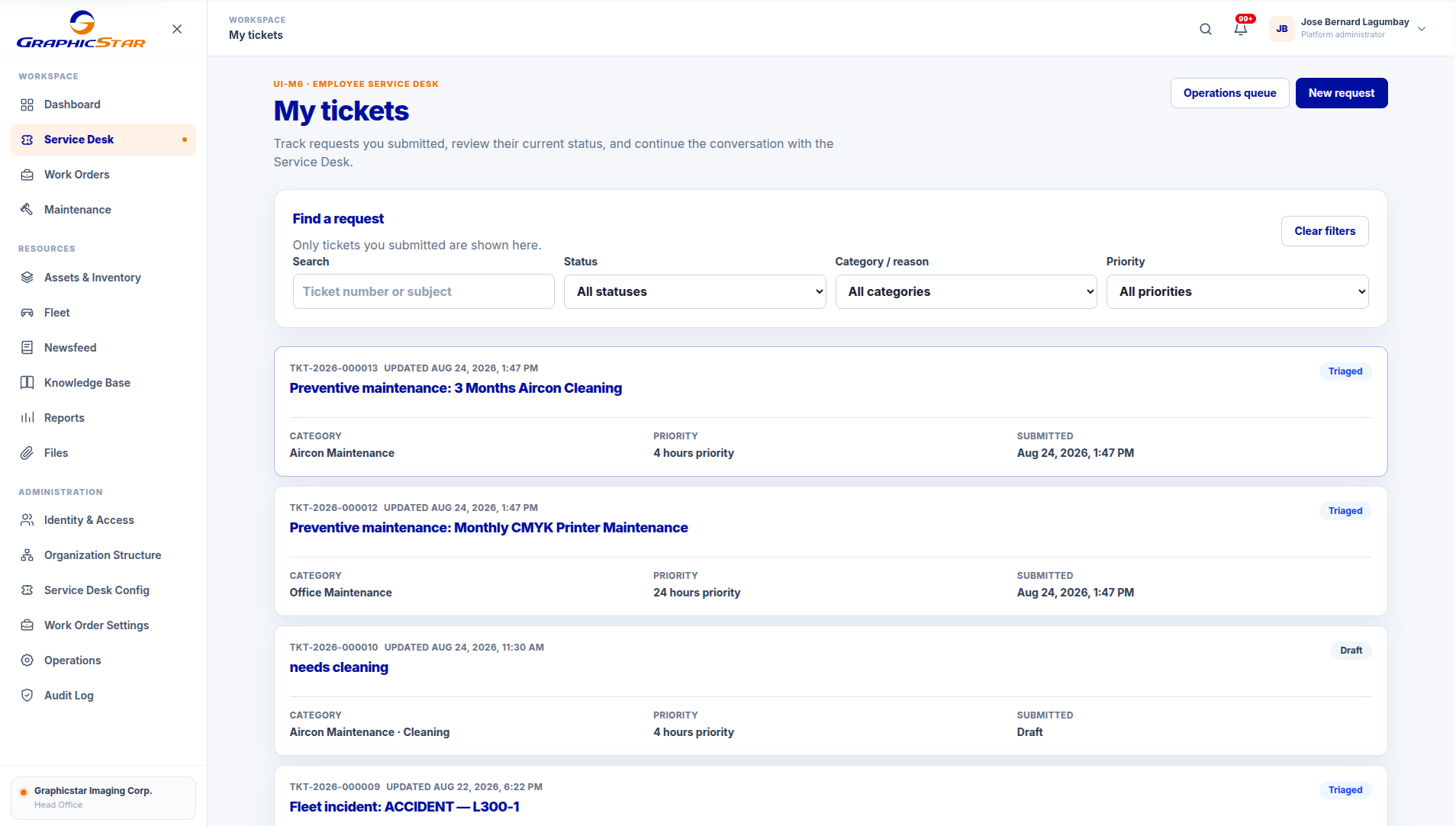
Task: Open the notifications bell
Action: 1241,29
